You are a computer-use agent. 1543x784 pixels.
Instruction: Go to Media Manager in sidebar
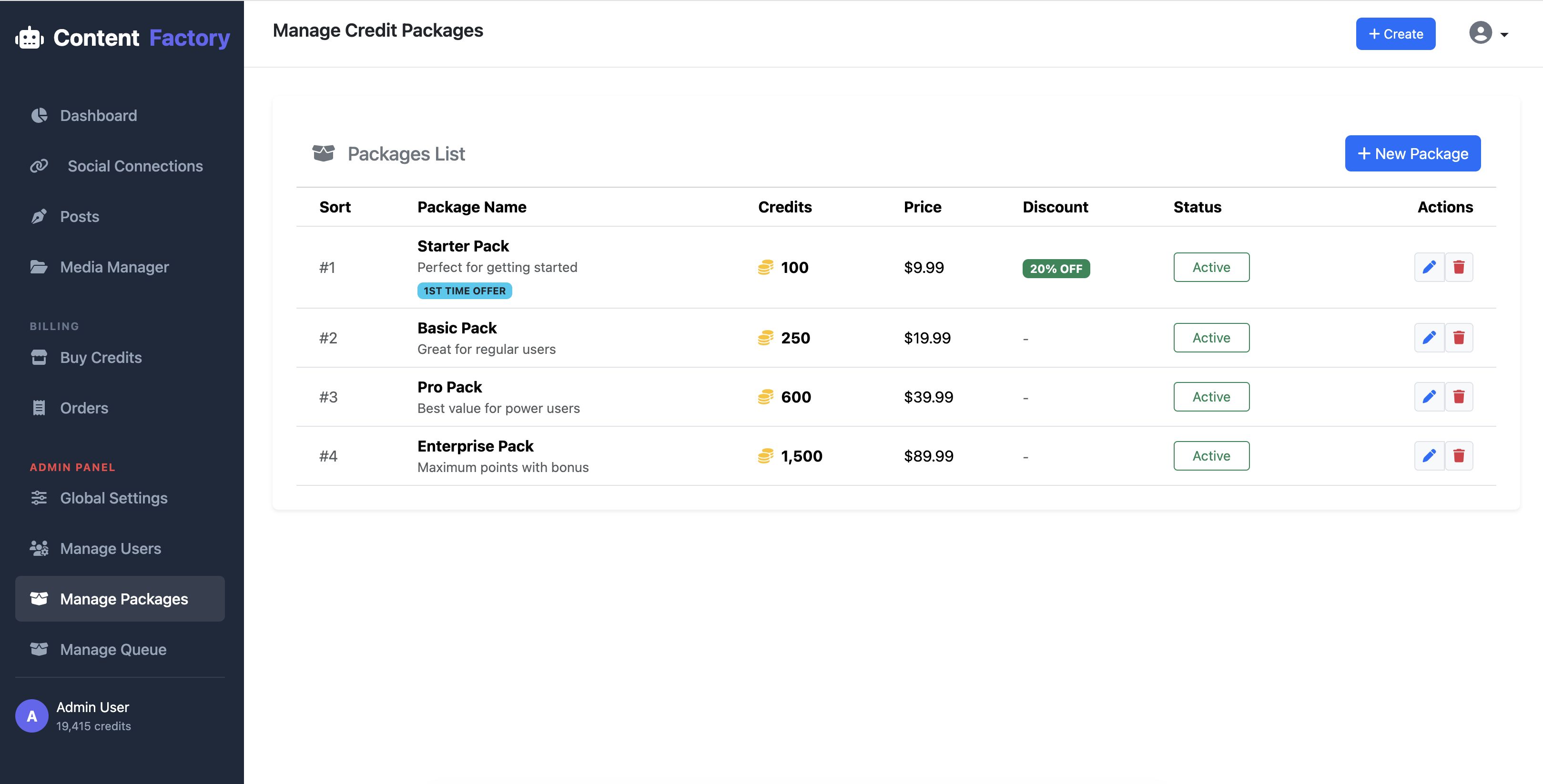[x=114, y=267]
